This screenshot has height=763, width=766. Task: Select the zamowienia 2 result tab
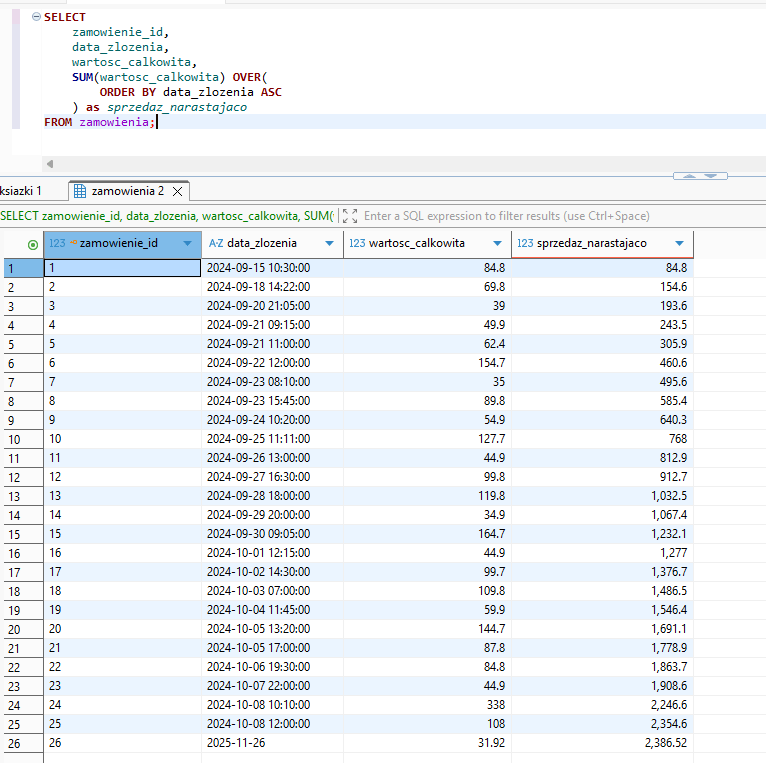tap(127, 190)
